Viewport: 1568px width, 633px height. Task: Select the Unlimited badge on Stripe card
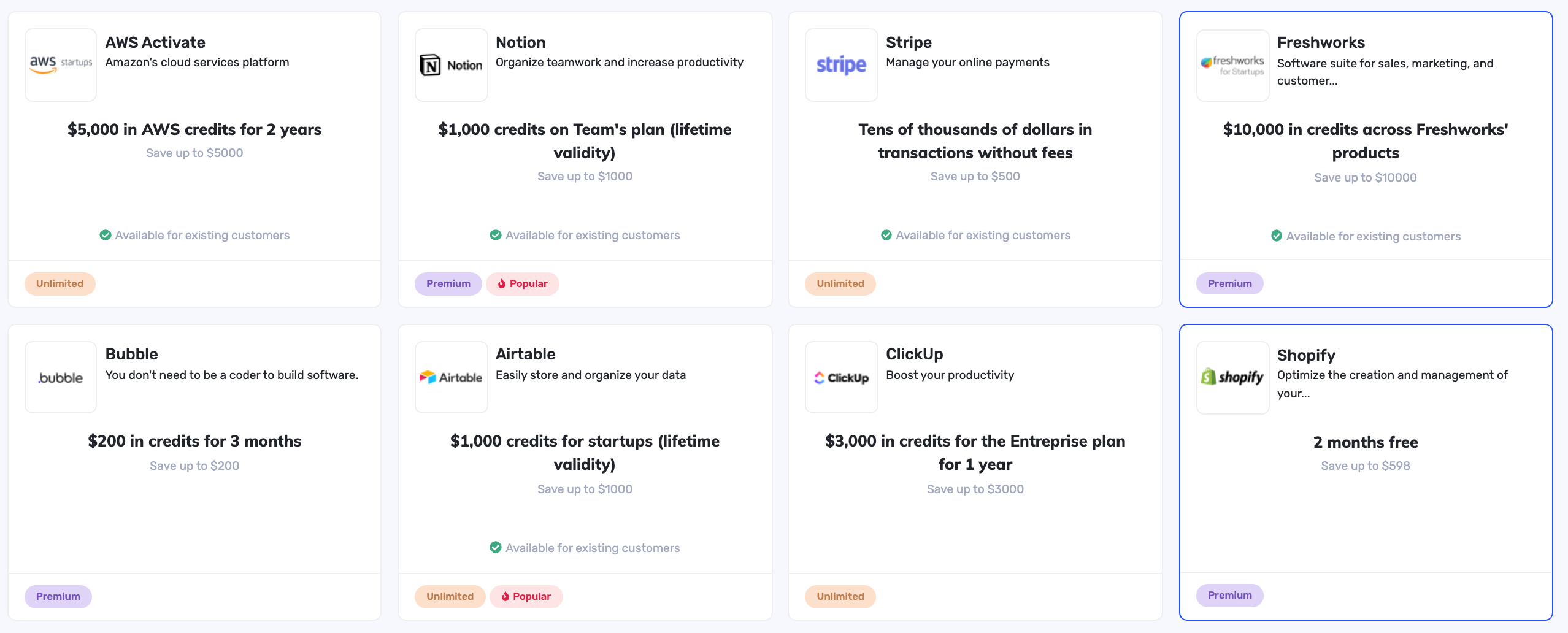840,283
